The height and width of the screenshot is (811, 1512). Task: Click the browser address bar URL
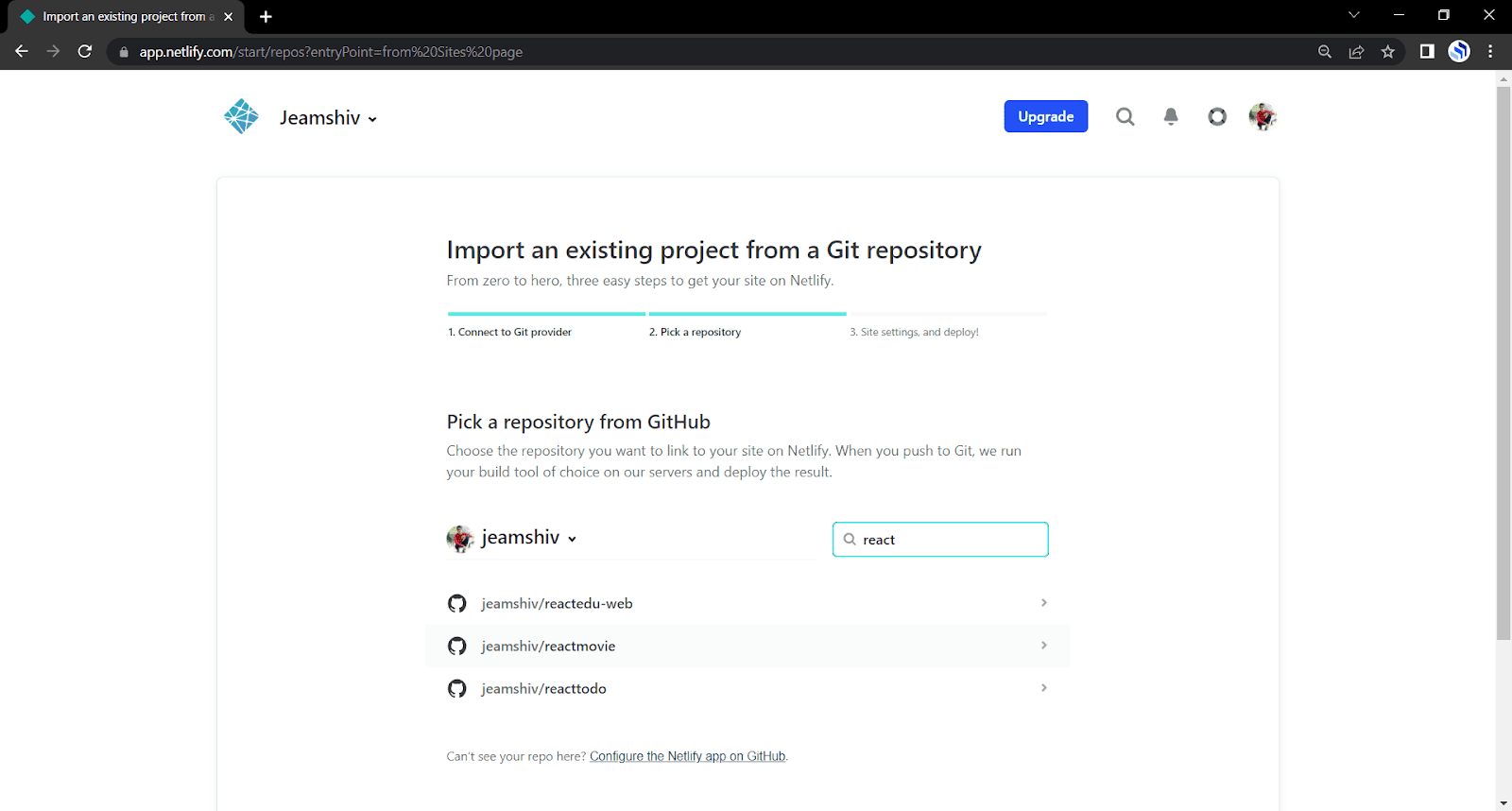point(331,52)
